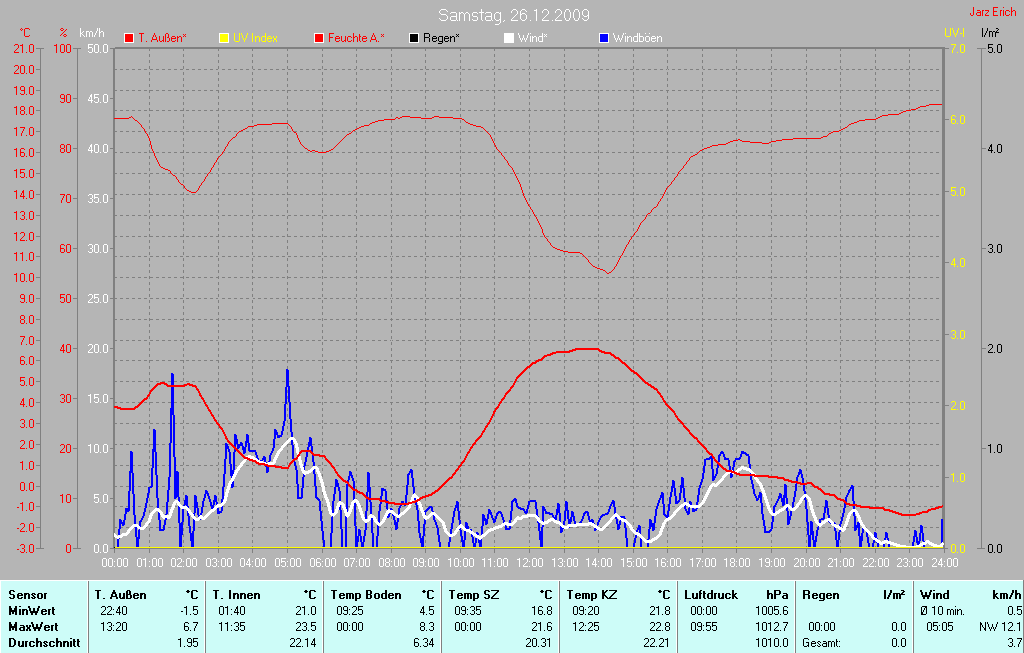Click the blue Windböen legend square
Image resolution: width=1024 pixels, height=653 pixels.
(x=604, y=38)
